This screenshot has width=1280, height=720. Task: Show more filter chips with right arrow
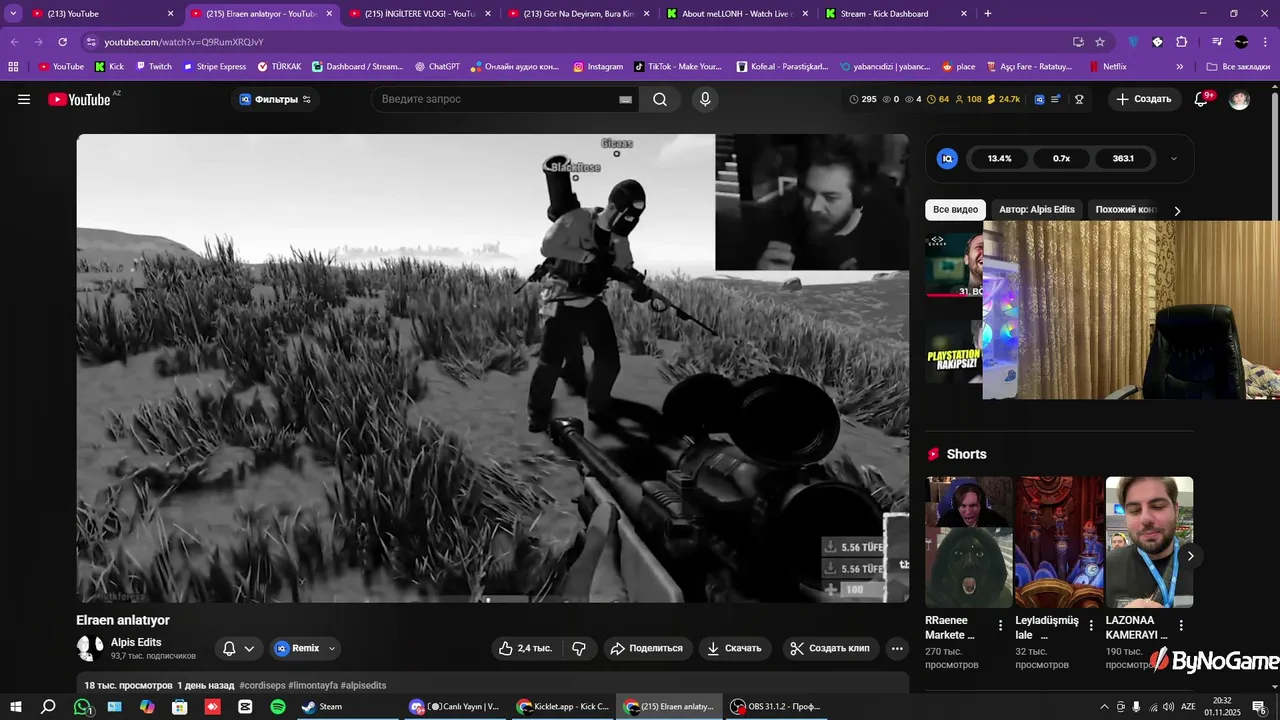(x=1177, y=210)
